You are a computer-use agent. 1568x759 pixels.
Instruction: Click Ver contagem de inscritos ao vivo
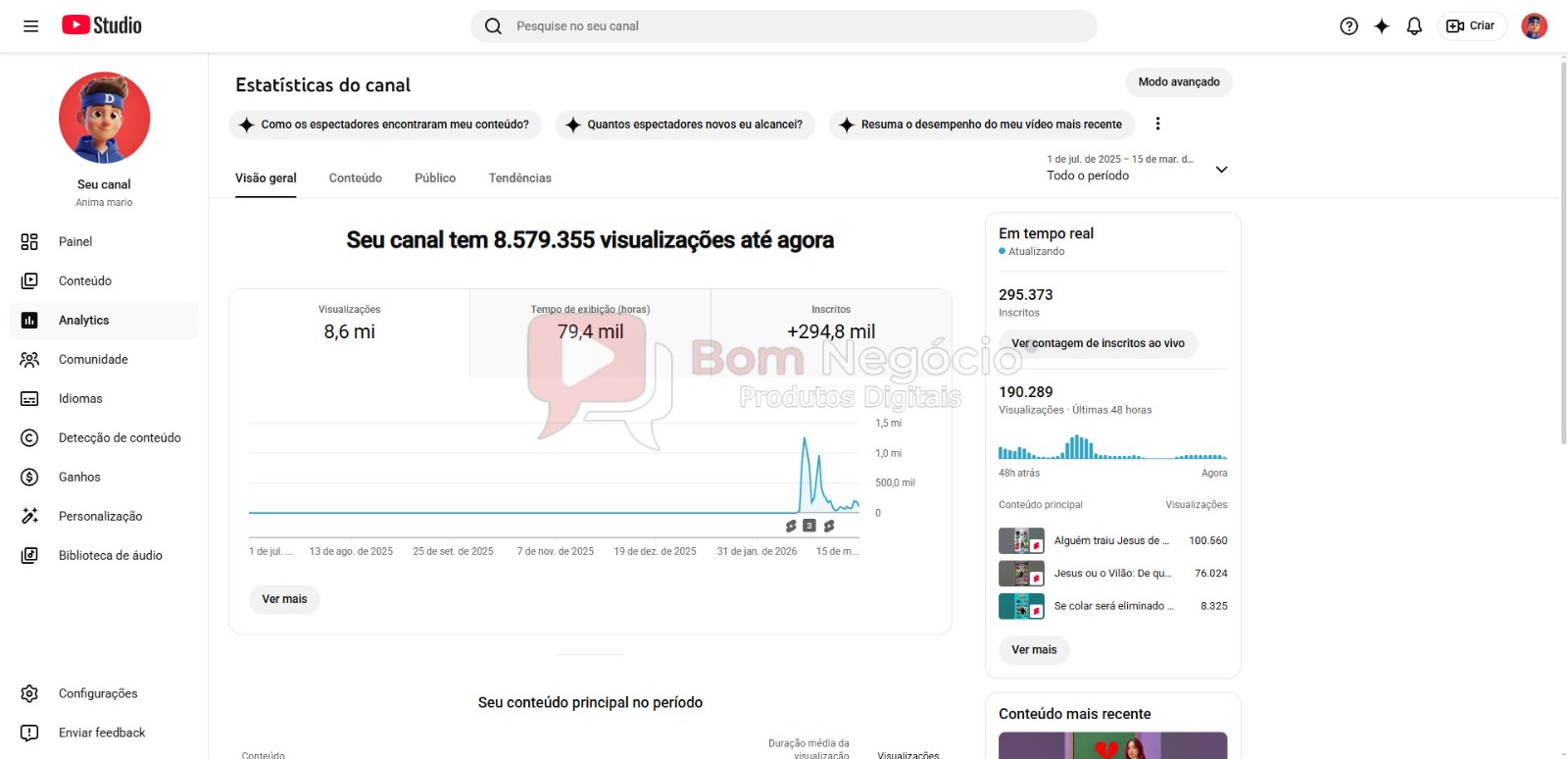(1098, 344)
